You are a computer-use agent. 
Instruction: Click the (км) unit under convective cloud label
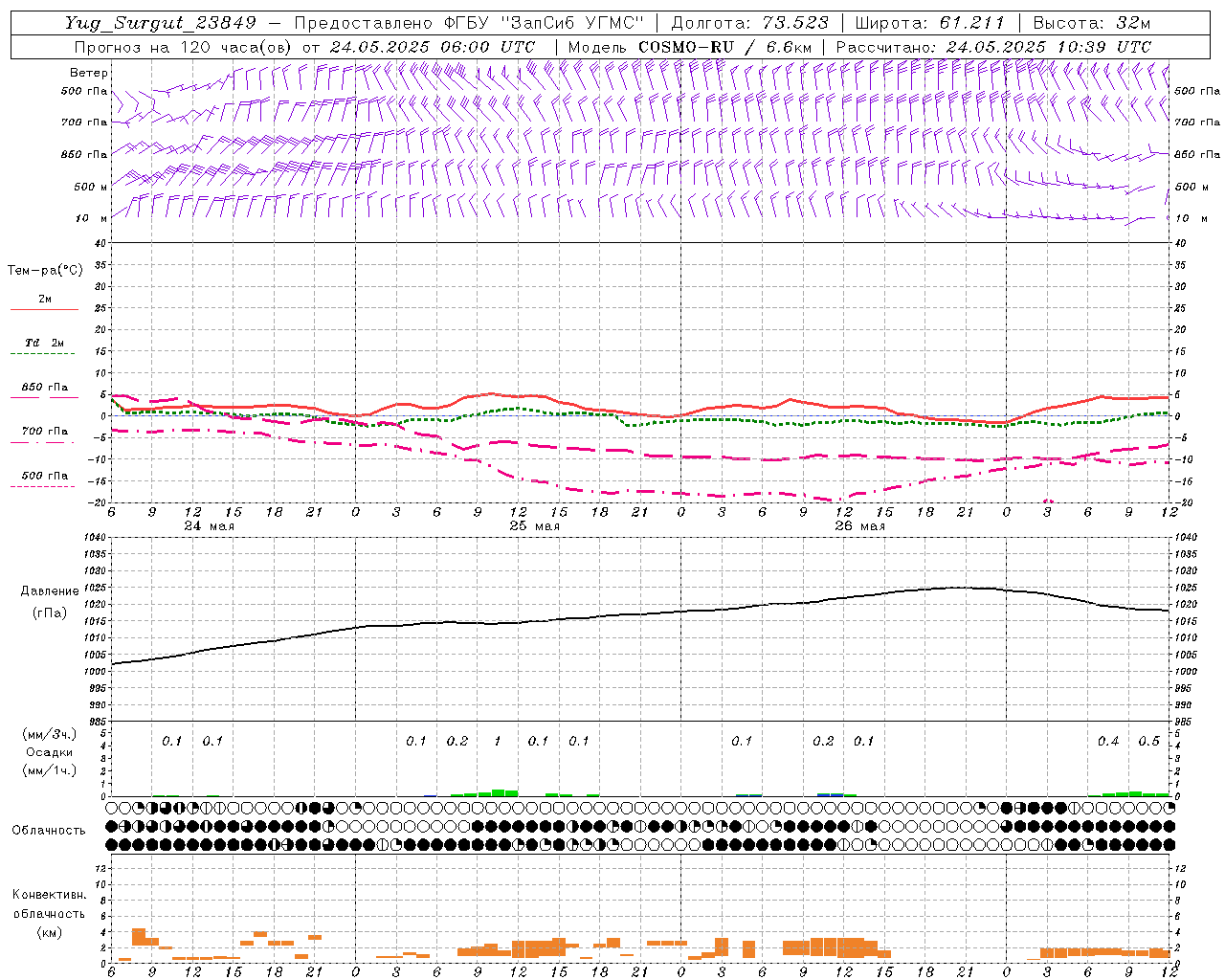click(x=49, y=932)
